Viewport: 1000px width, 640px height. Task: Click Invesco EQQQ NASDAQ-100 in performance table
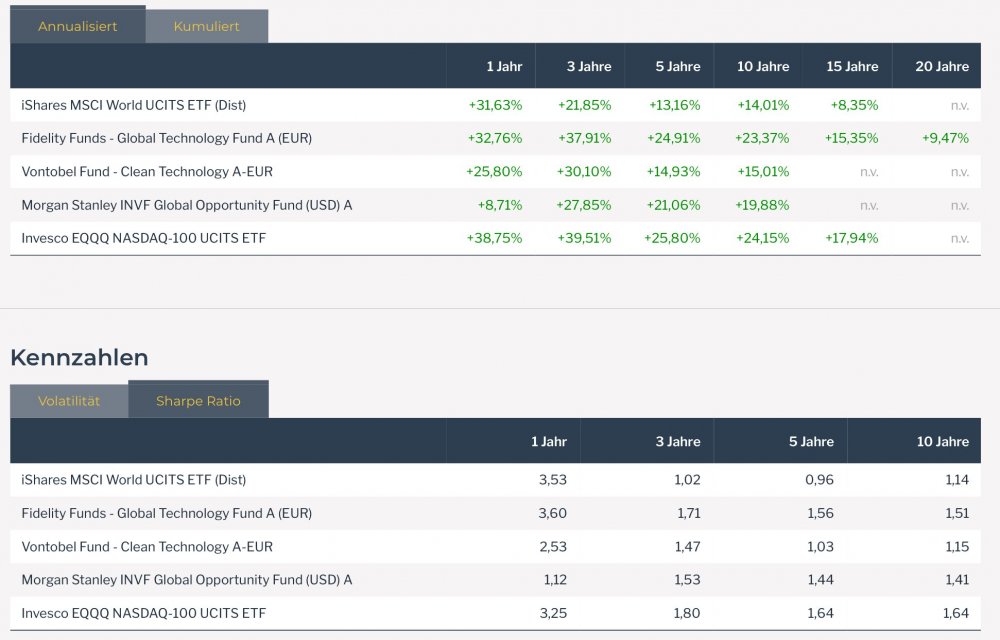pos(143,238)
